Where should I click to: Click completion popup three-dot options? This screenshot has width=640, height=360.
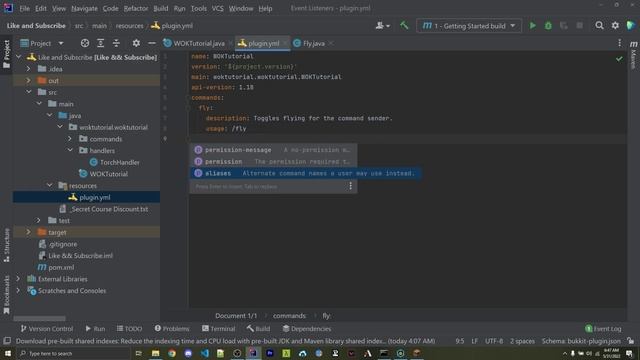[350, 186]
